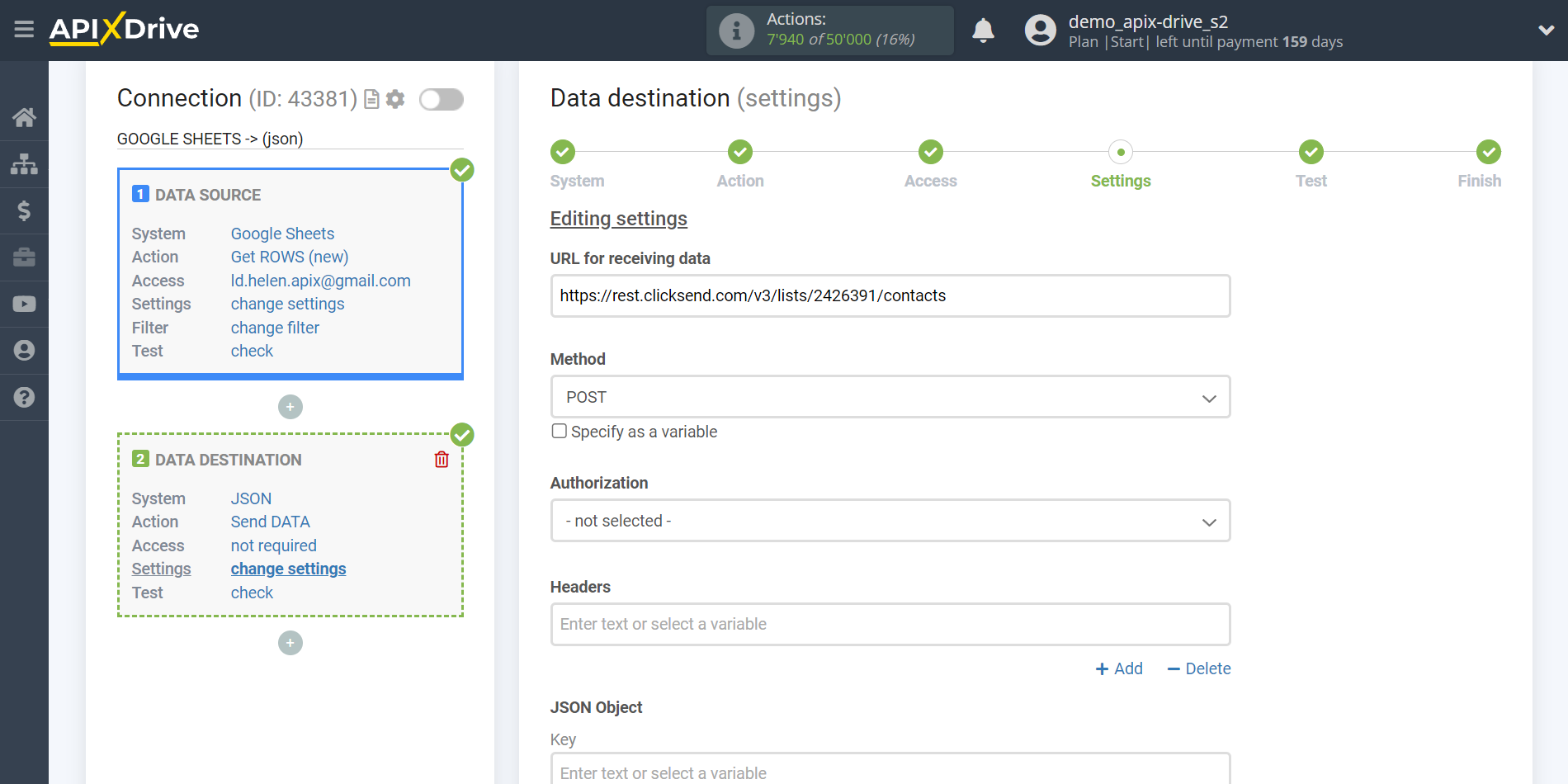Click destination change settings link
The width and height of the screenshot is (1568, 784).
pos(288,569)
